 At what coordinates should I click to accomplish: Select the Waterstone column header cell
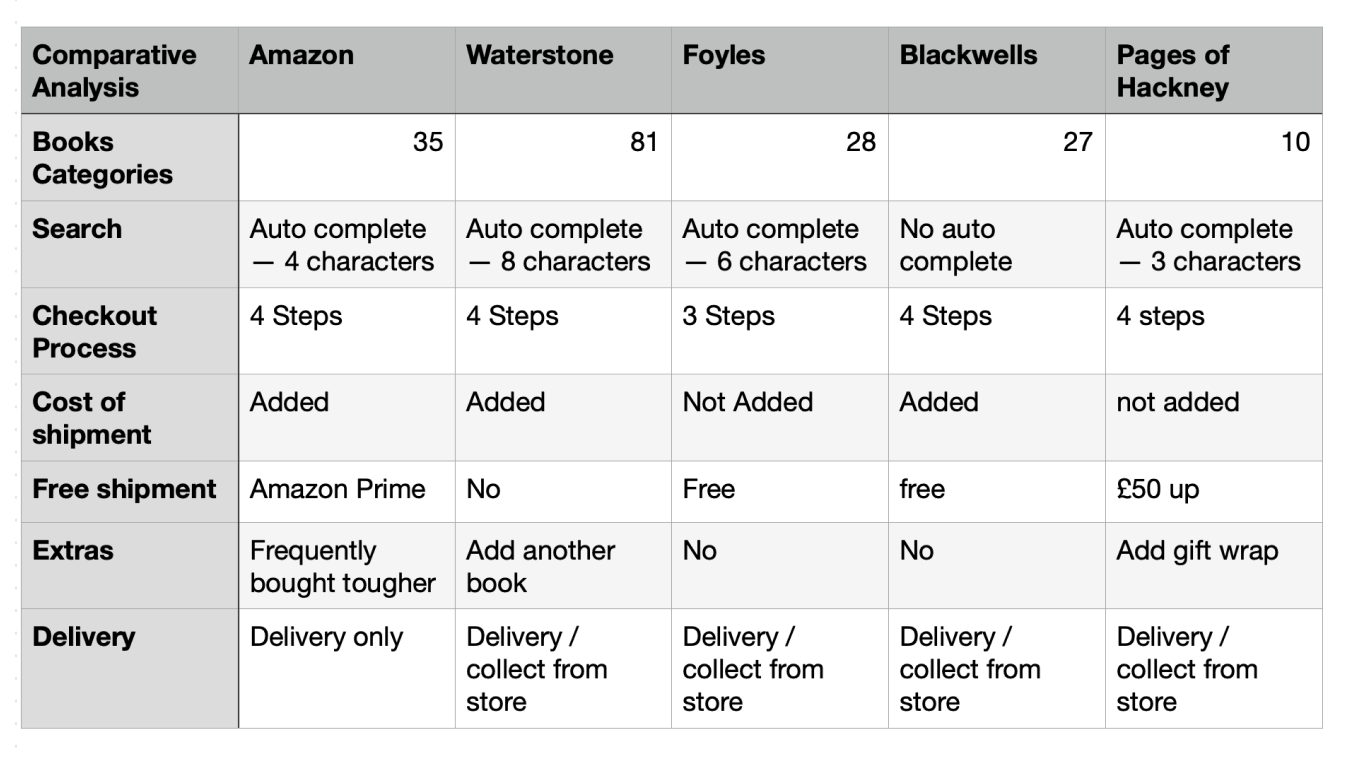563,70
